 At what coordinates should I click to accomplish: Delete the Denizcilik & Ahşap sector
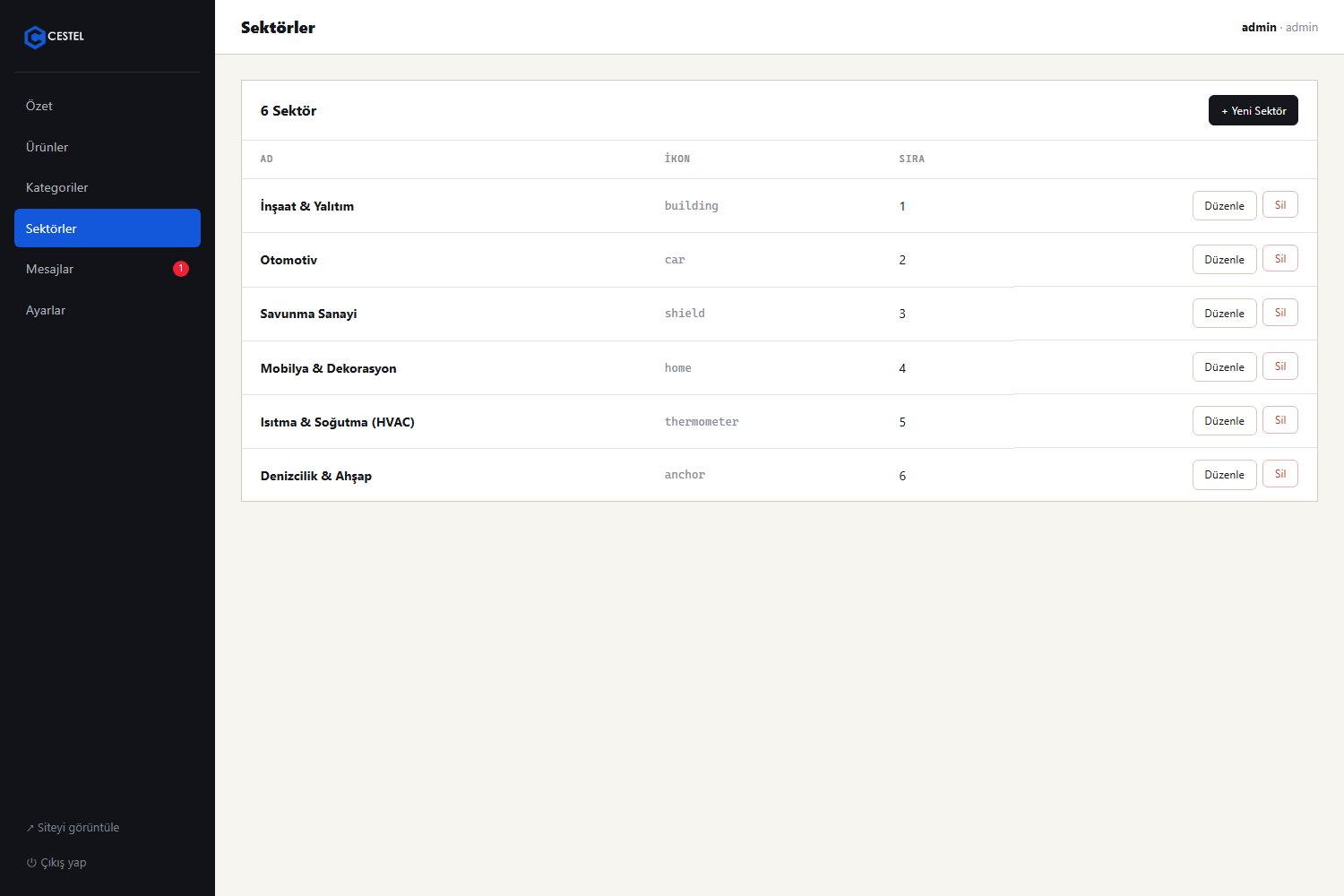1280,474
